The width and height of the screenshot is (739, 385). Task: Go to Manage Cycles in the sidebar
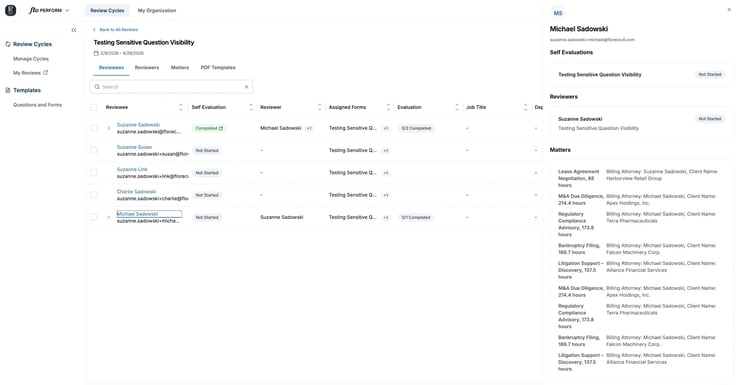click(31, 59)
